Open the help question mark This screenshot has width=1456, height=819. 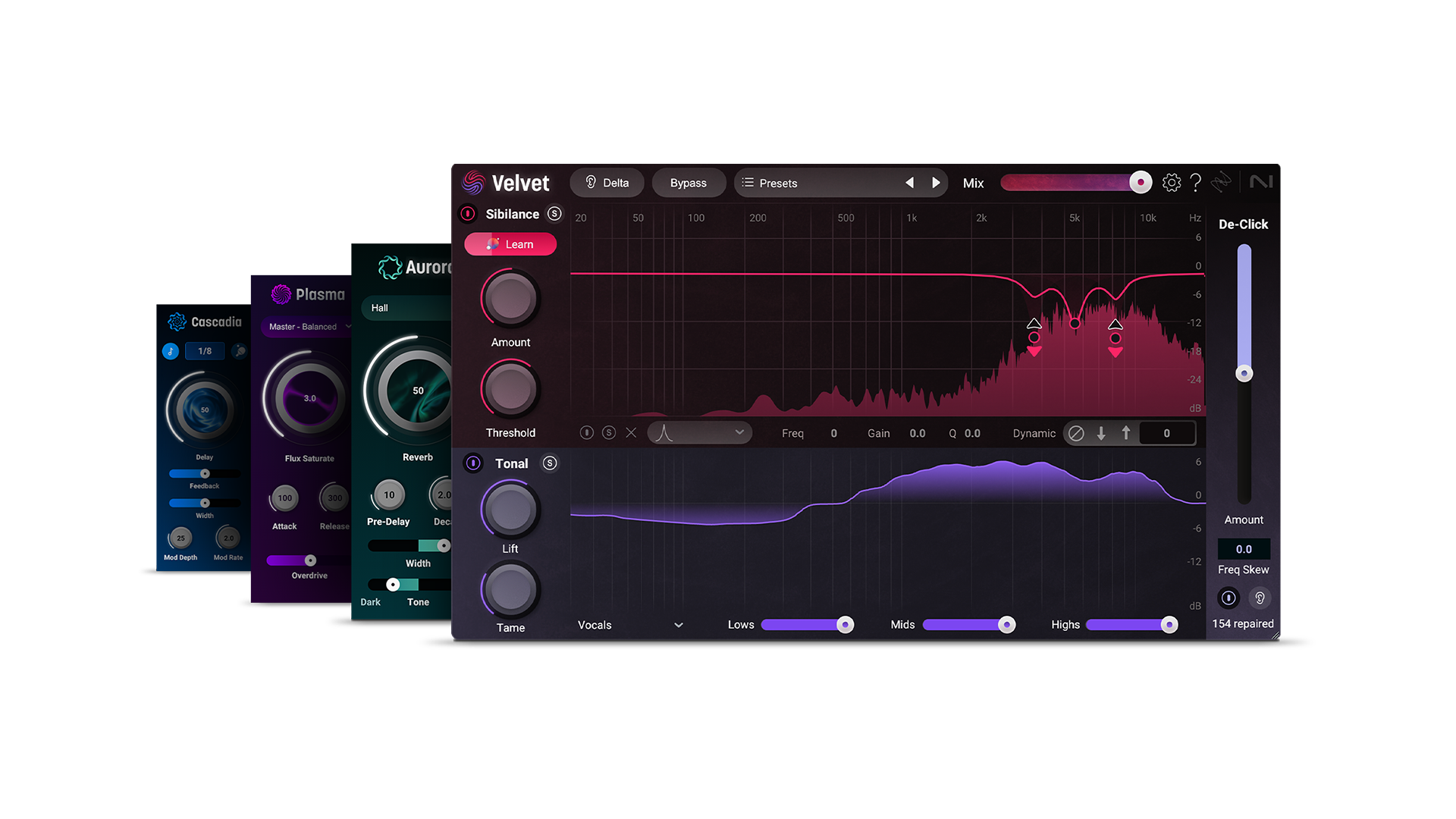[x=1195, y=183]
